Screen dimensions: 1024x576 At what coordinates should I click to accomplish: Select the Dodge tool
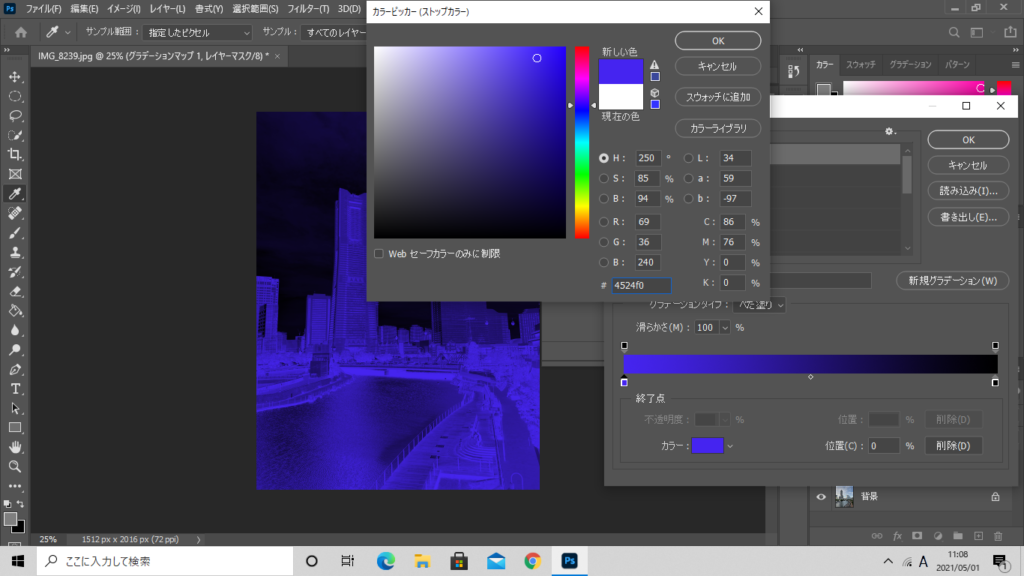(x=15, y=350)
